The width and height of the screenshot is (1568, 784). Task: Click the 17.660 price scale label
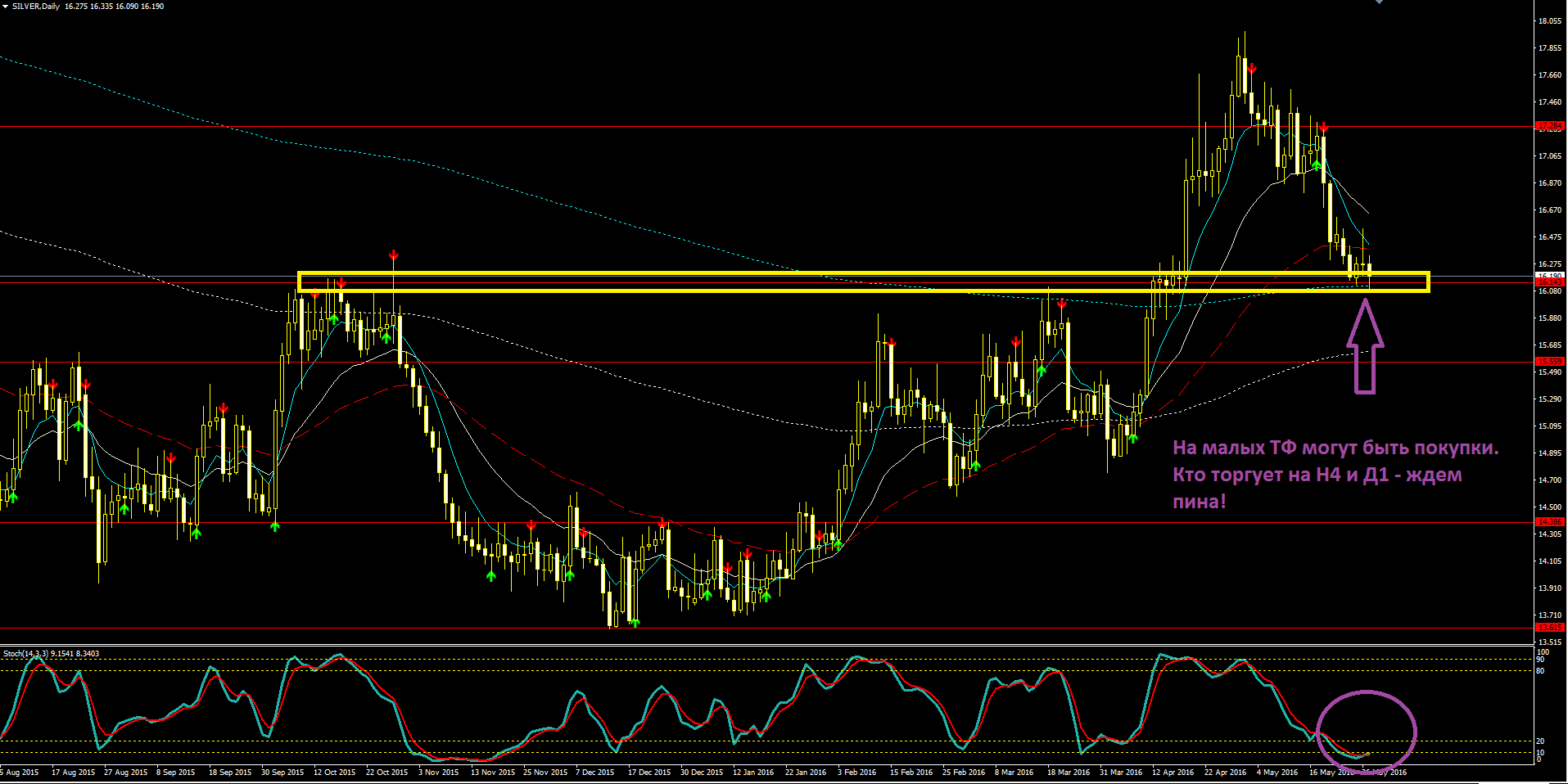1550,75
